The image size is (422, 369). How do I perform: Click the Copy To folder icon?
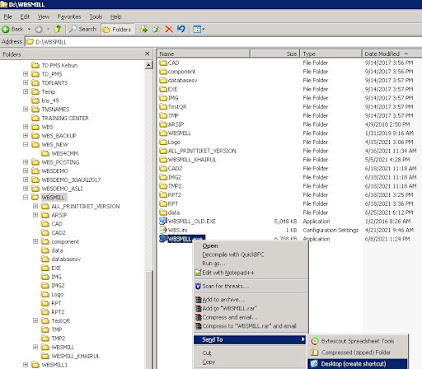(x=156, y=29)
